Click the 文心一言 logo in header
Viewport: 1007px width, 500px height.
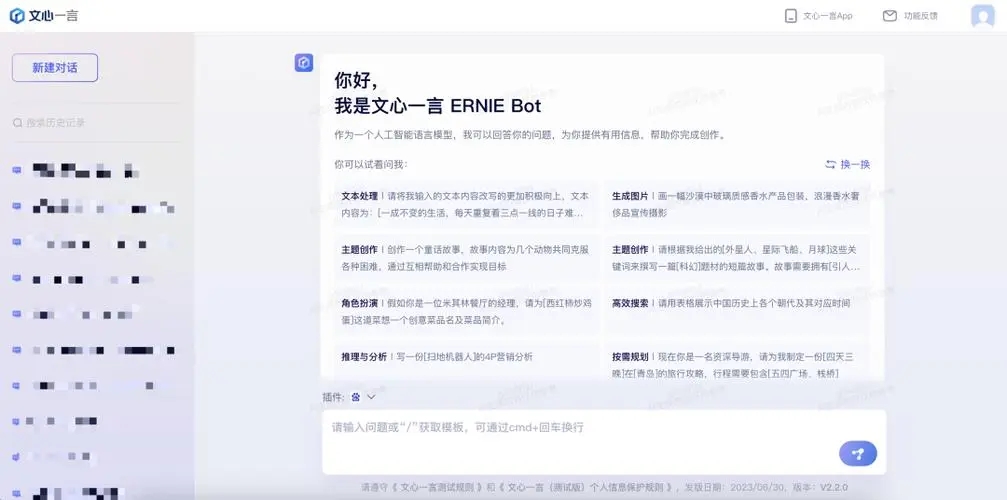[x=44, y=15]
